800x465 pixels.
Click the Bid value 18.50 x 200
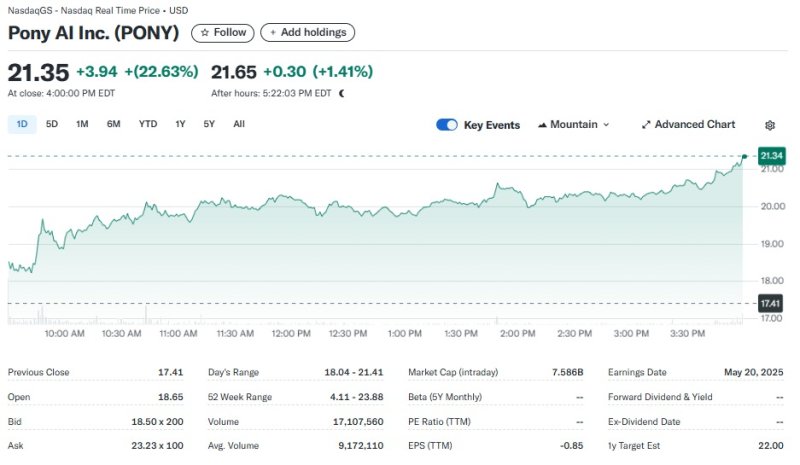[x=157, y=422]
